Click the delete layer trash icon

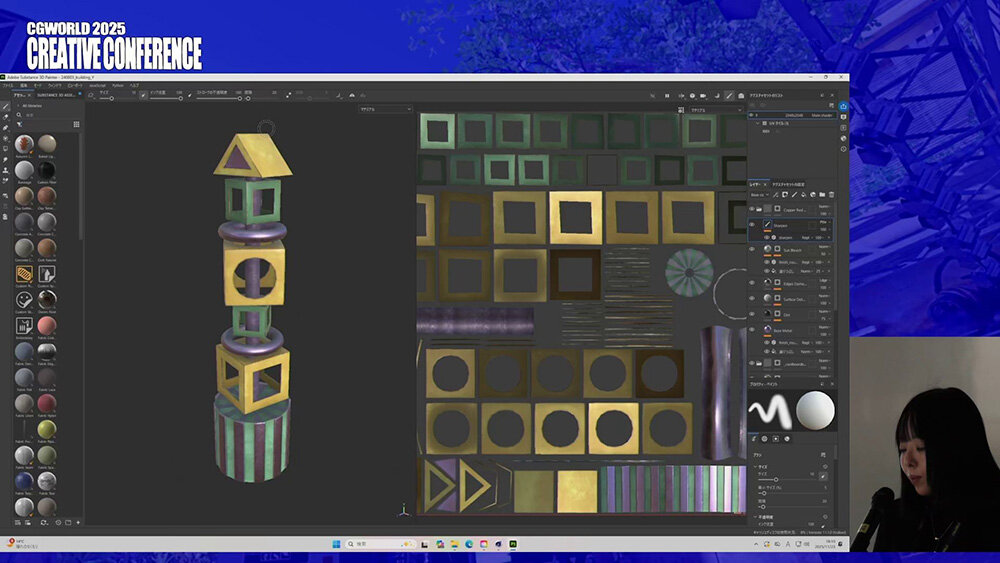pos(831,195)
